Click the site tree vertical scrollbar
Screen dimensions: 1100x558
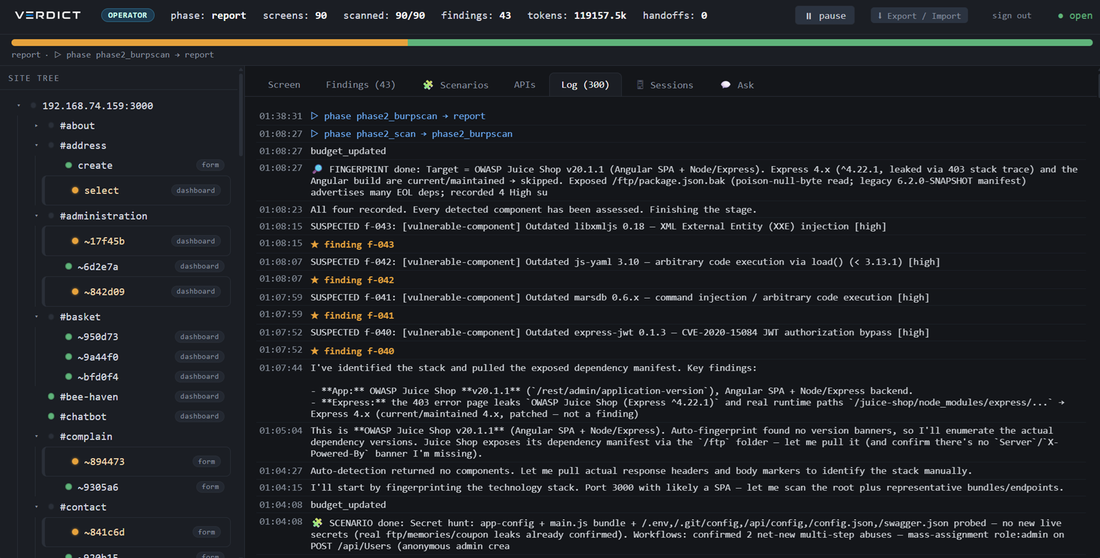(241, 112)
